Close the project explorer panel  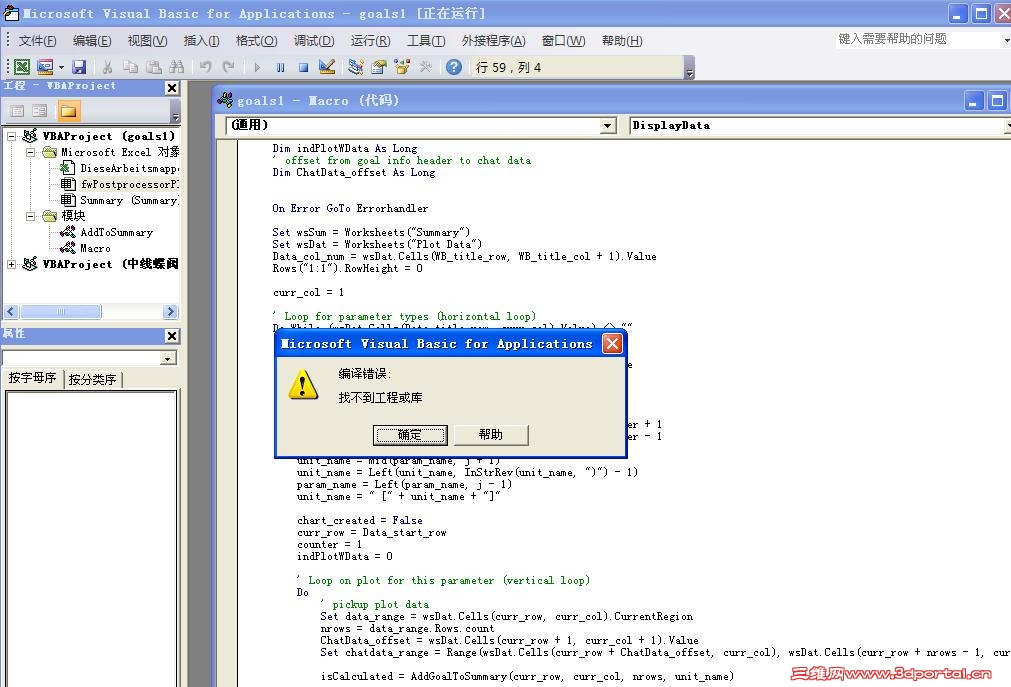pos(172,88)
